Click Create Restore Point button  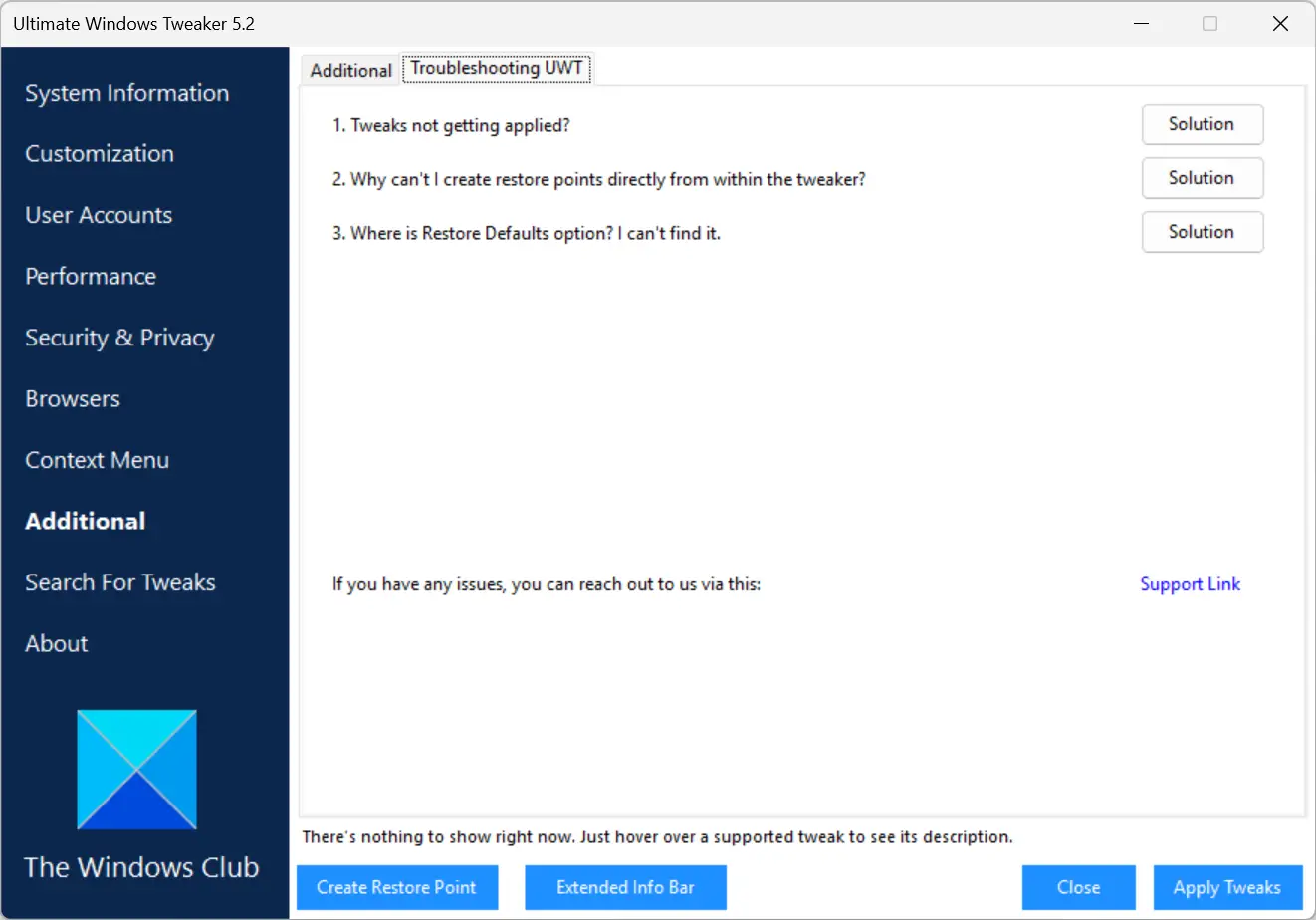397,887
